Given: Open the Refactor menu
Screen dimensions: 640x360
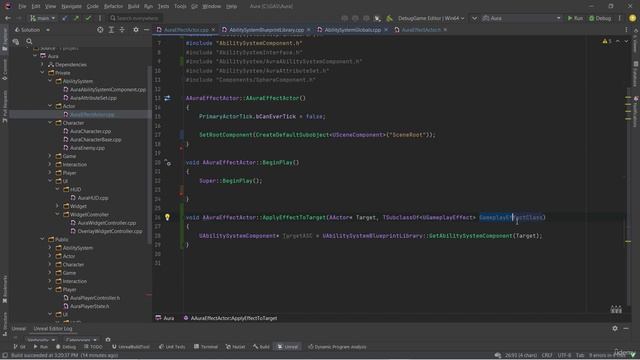Looking at the screenshot, I should [113, 6].
